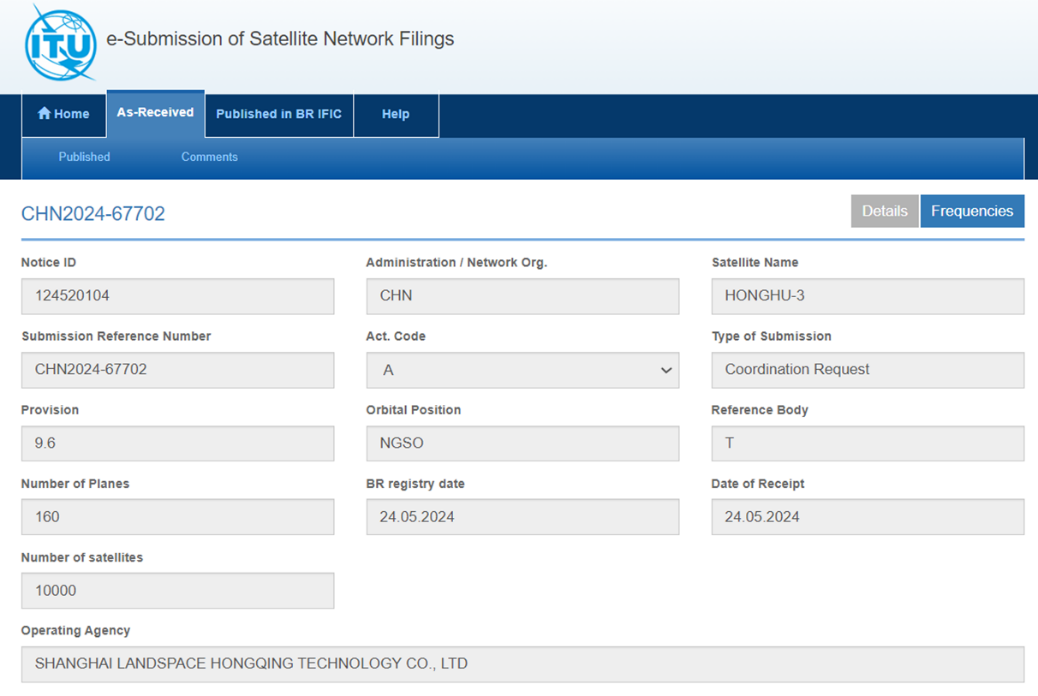
Task: Click the Submission Reference Number field
Action: 177,370
